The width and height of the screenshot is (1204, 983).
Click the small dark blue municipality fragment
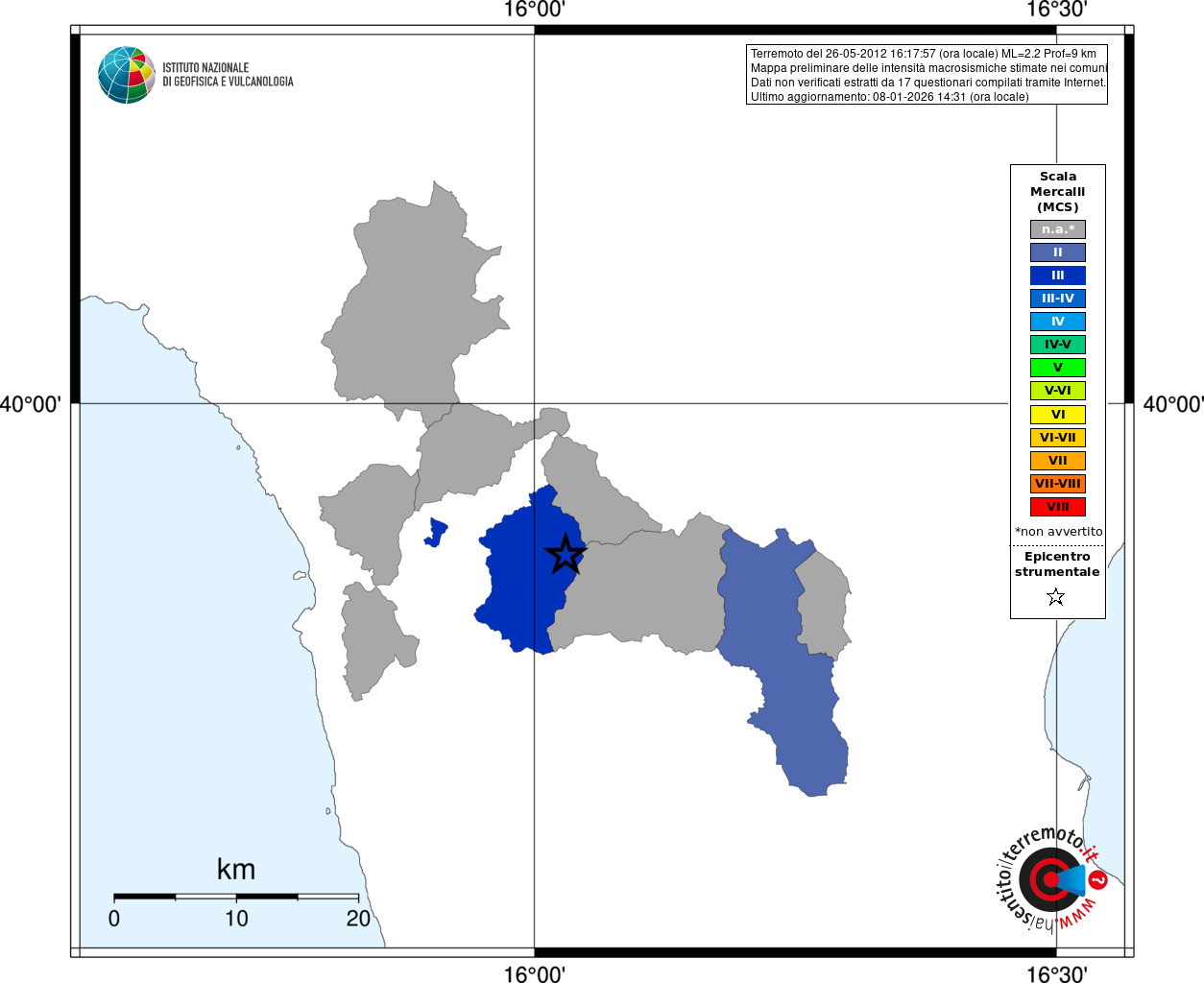[x=437, y=533]
